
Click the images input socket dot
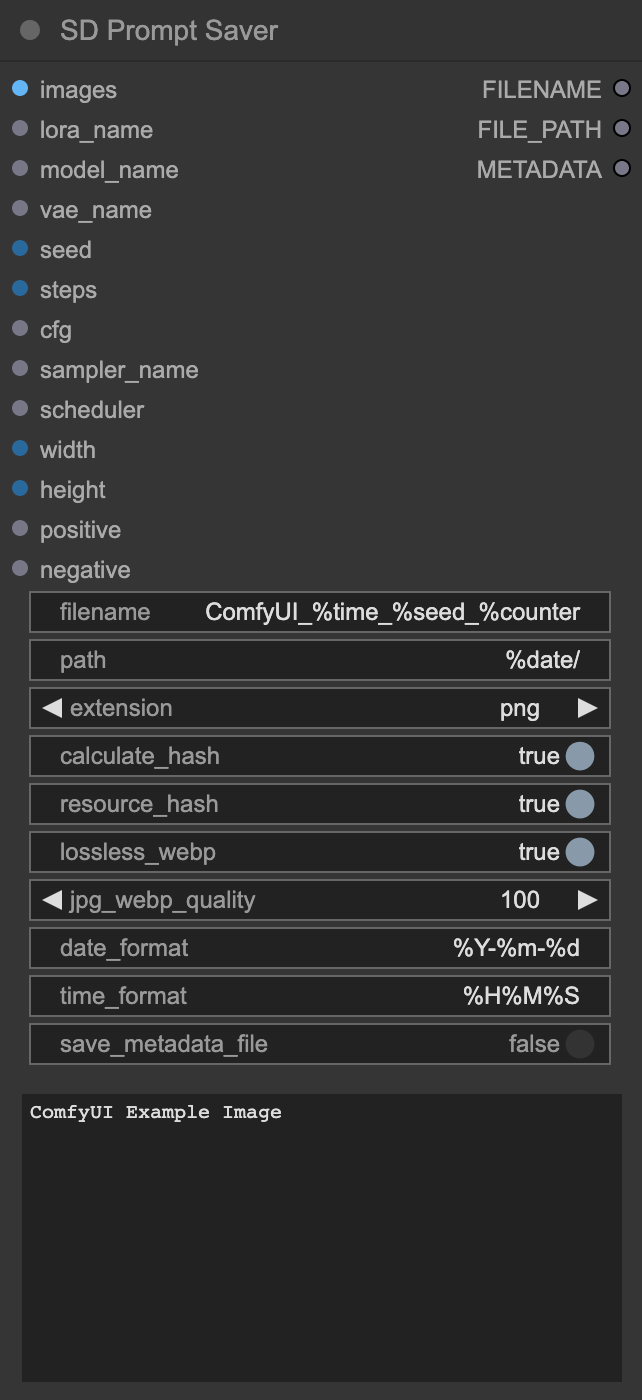click(x=20, y=89)
